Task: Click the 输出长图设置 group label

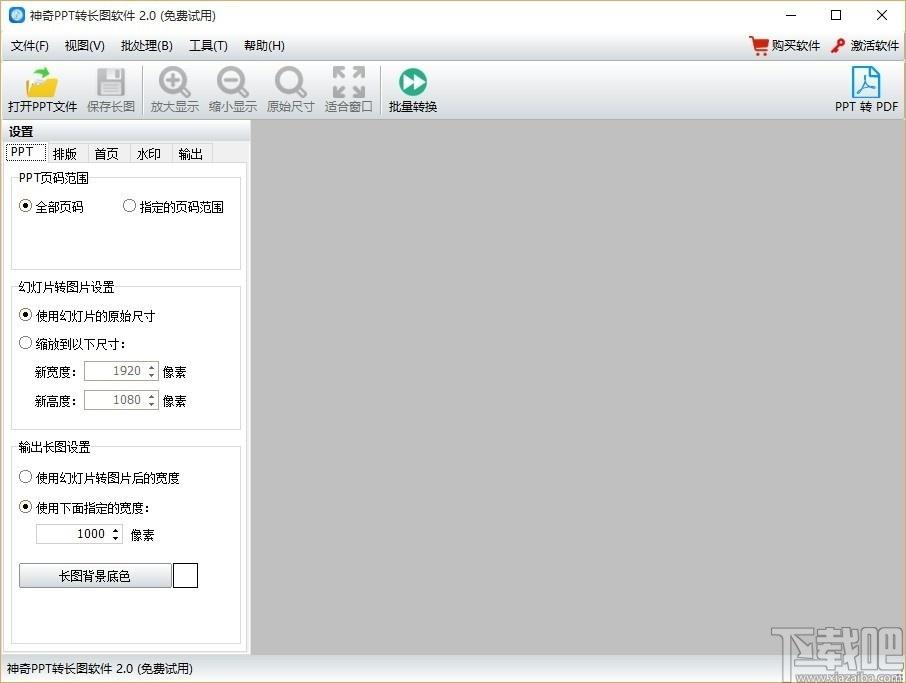Action: click(54, 447)
